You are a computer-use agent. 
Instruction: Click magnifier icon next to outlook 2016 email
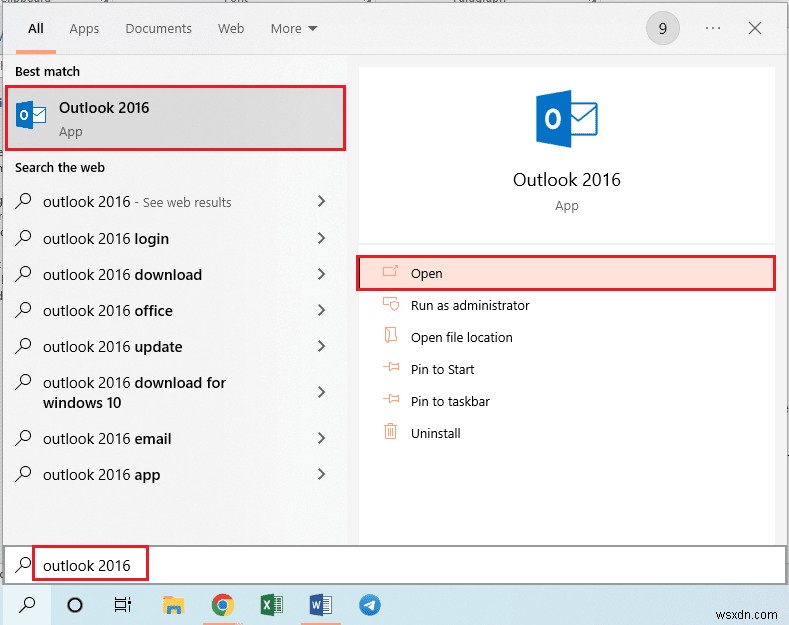tap(23, 438)
